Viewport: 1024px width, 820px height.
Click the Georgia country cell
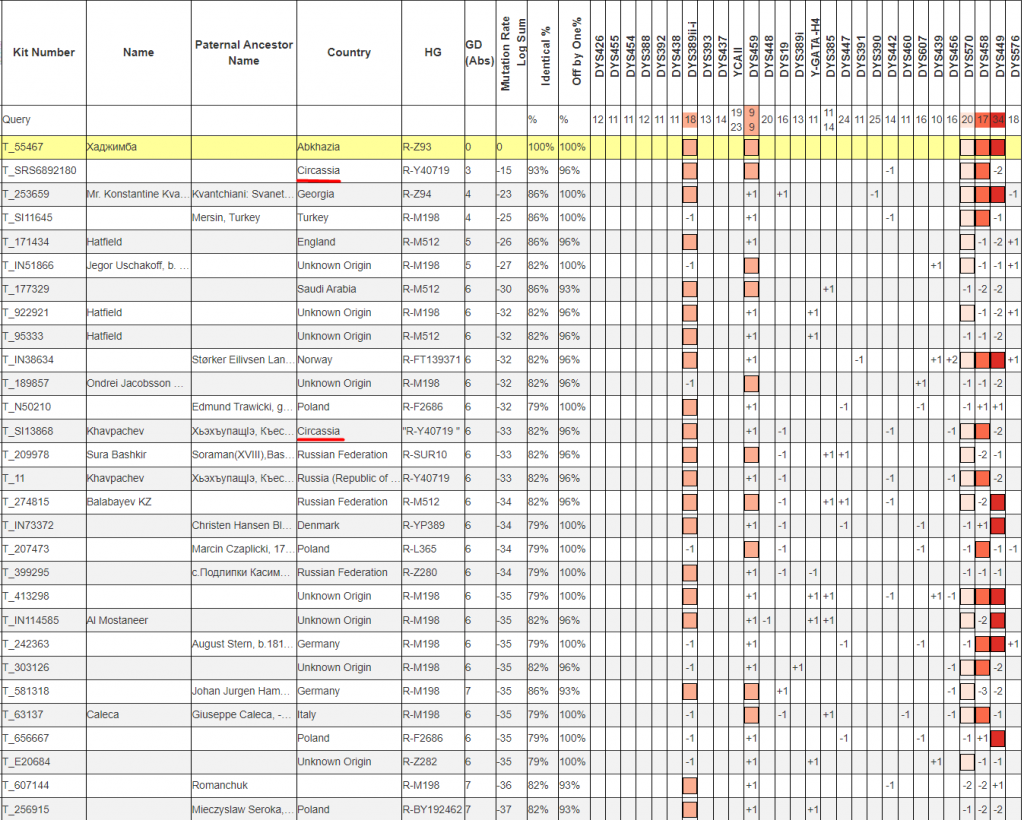tap(315, 194)
